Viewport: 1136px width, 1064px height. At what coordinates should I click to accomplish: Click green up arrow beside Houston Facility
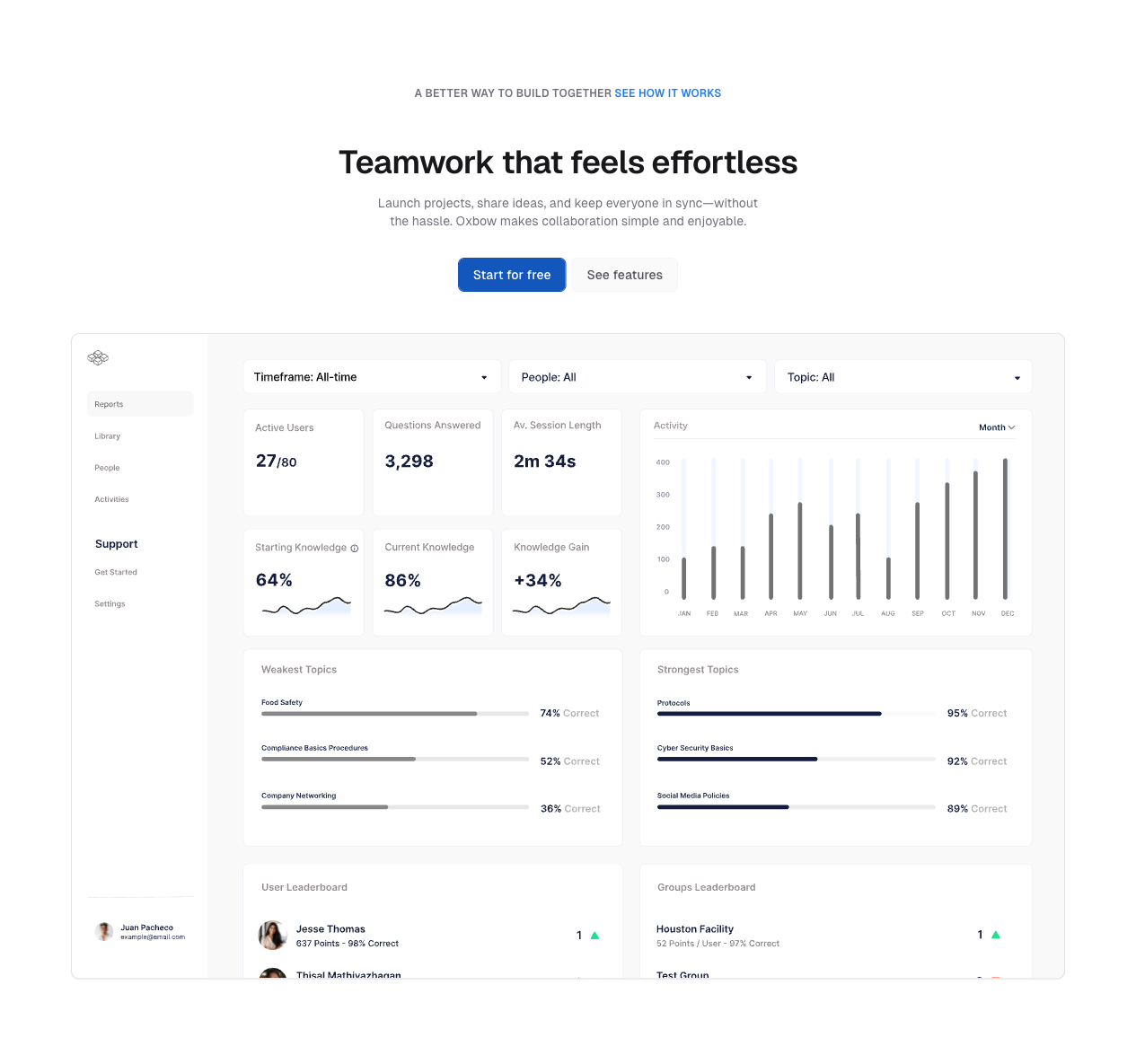[995, 935]
